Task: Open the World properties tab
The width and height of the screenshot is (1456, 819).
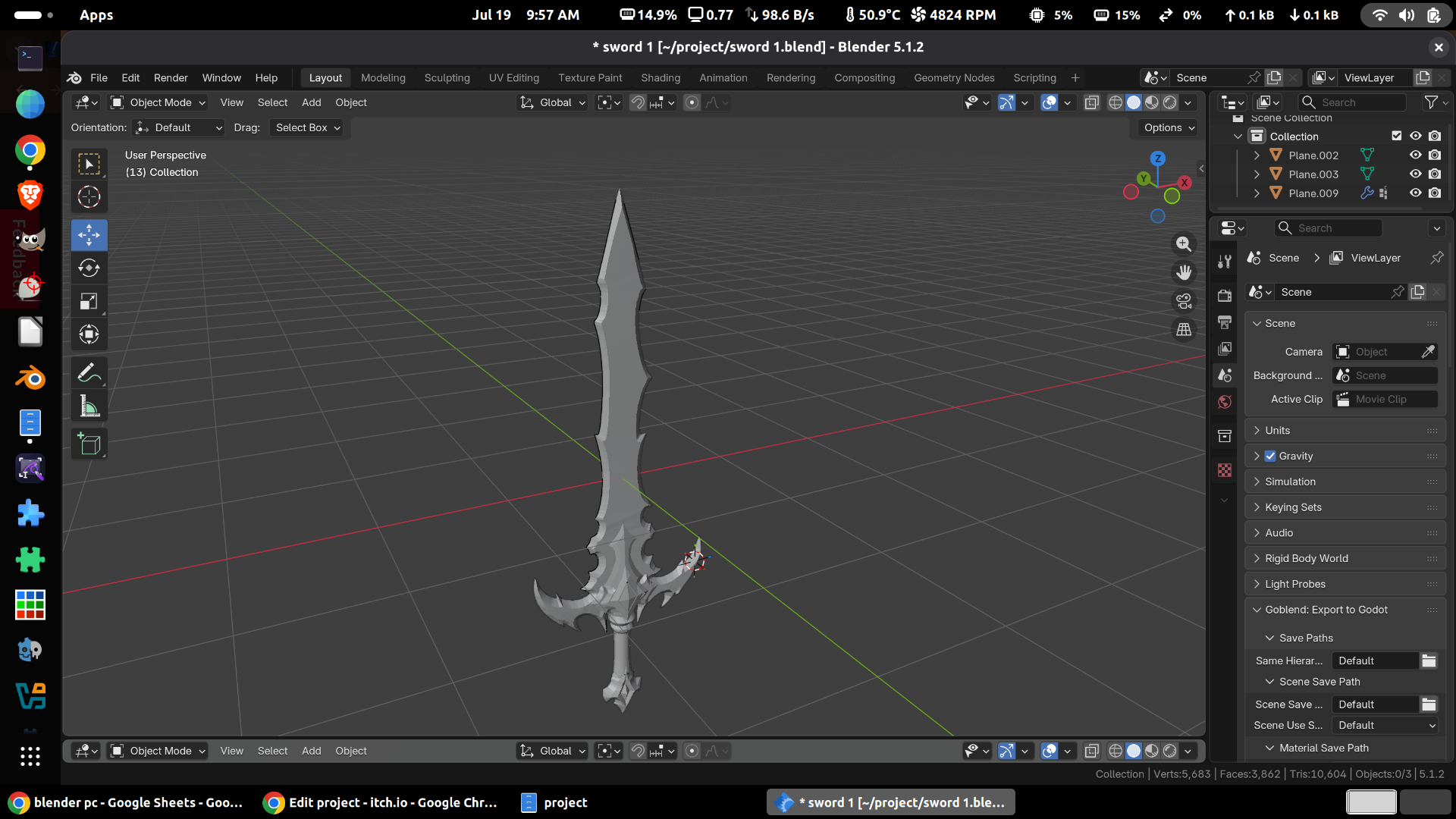Action: [x=1224, y=402]
